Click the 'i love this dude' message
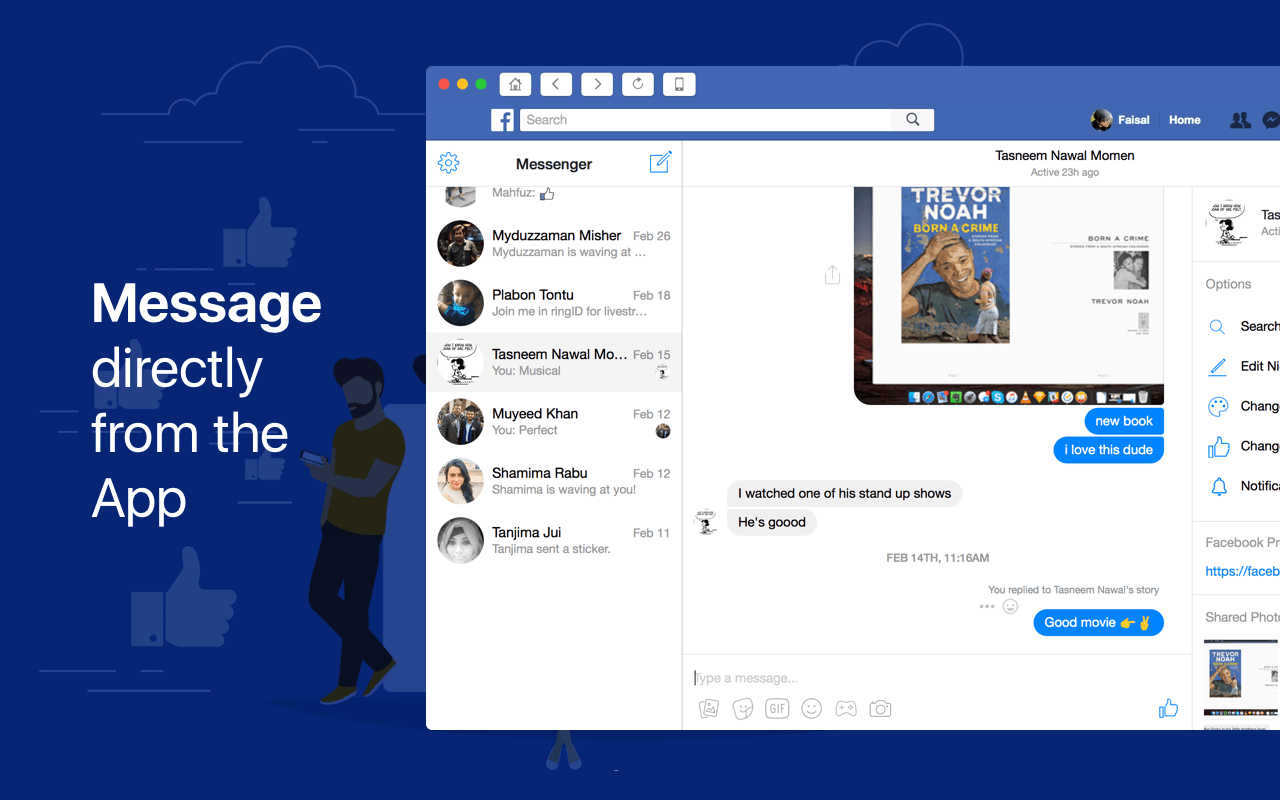 [x=1108, y=450]
